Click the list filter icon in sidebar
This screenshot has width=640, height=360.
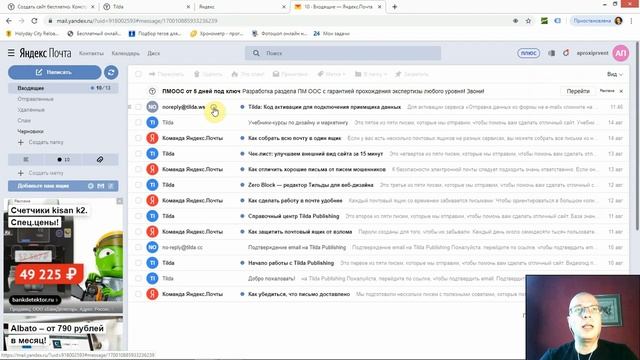tap(26, 160)
